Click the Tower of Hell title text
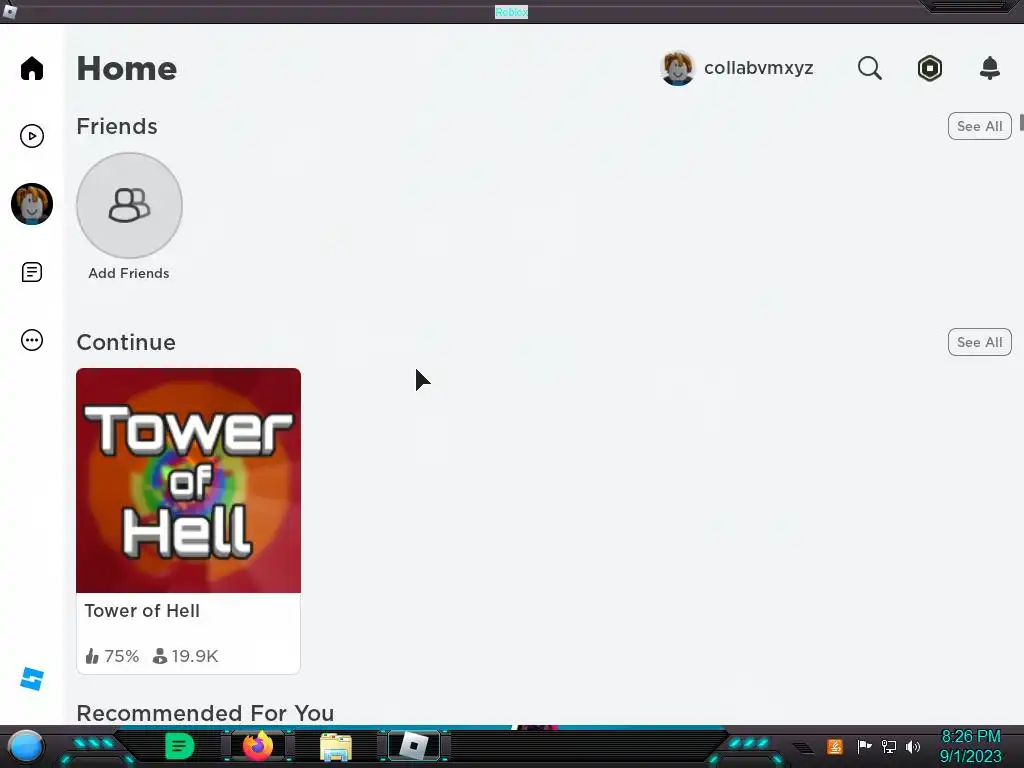This screenshot has height=768, width=1024. (142, 611)
